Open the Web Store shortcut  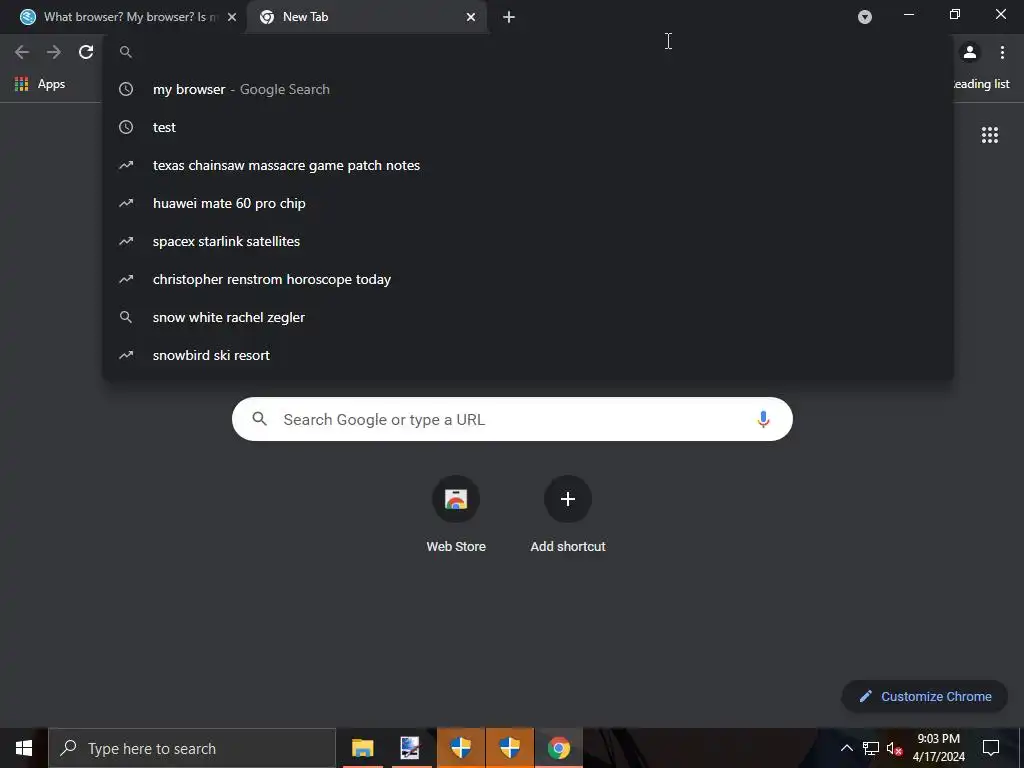point(456,516)
